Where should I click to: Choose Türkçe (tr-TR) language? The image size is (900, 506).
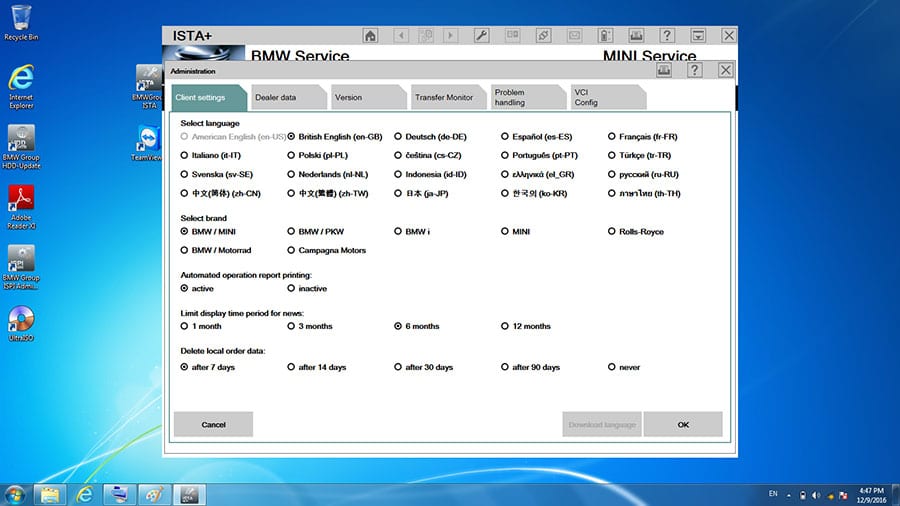point(639,155)
